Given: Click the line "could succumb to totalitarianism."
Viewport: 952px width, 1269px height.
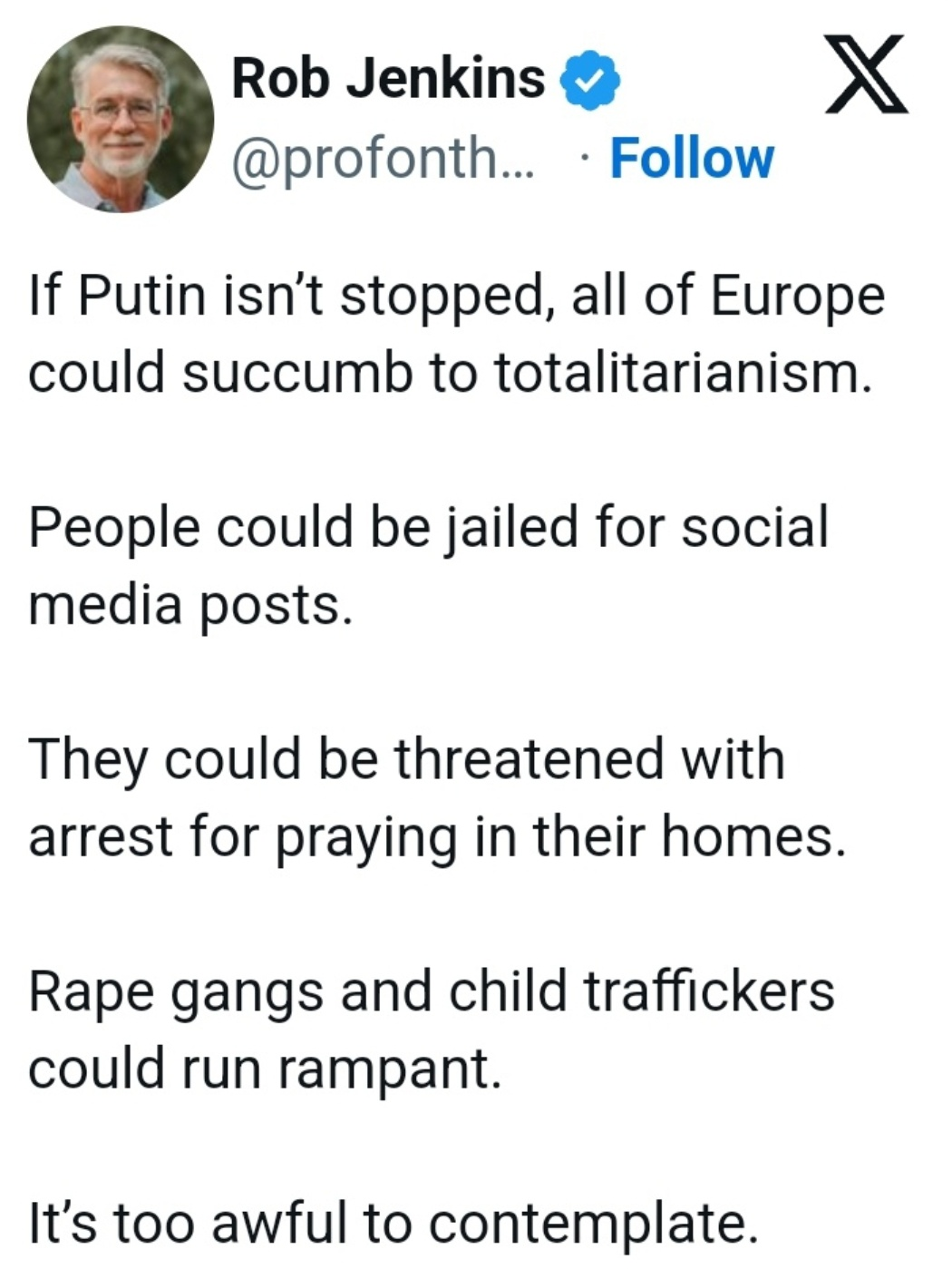Looking at the screenshot, I should [x=450, y=373].
